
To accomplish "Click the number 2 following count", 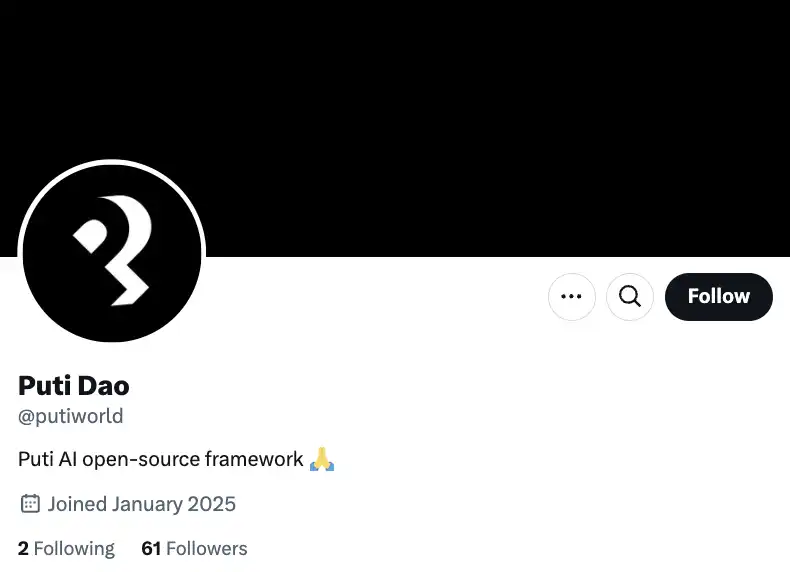I will click(23, 548).
